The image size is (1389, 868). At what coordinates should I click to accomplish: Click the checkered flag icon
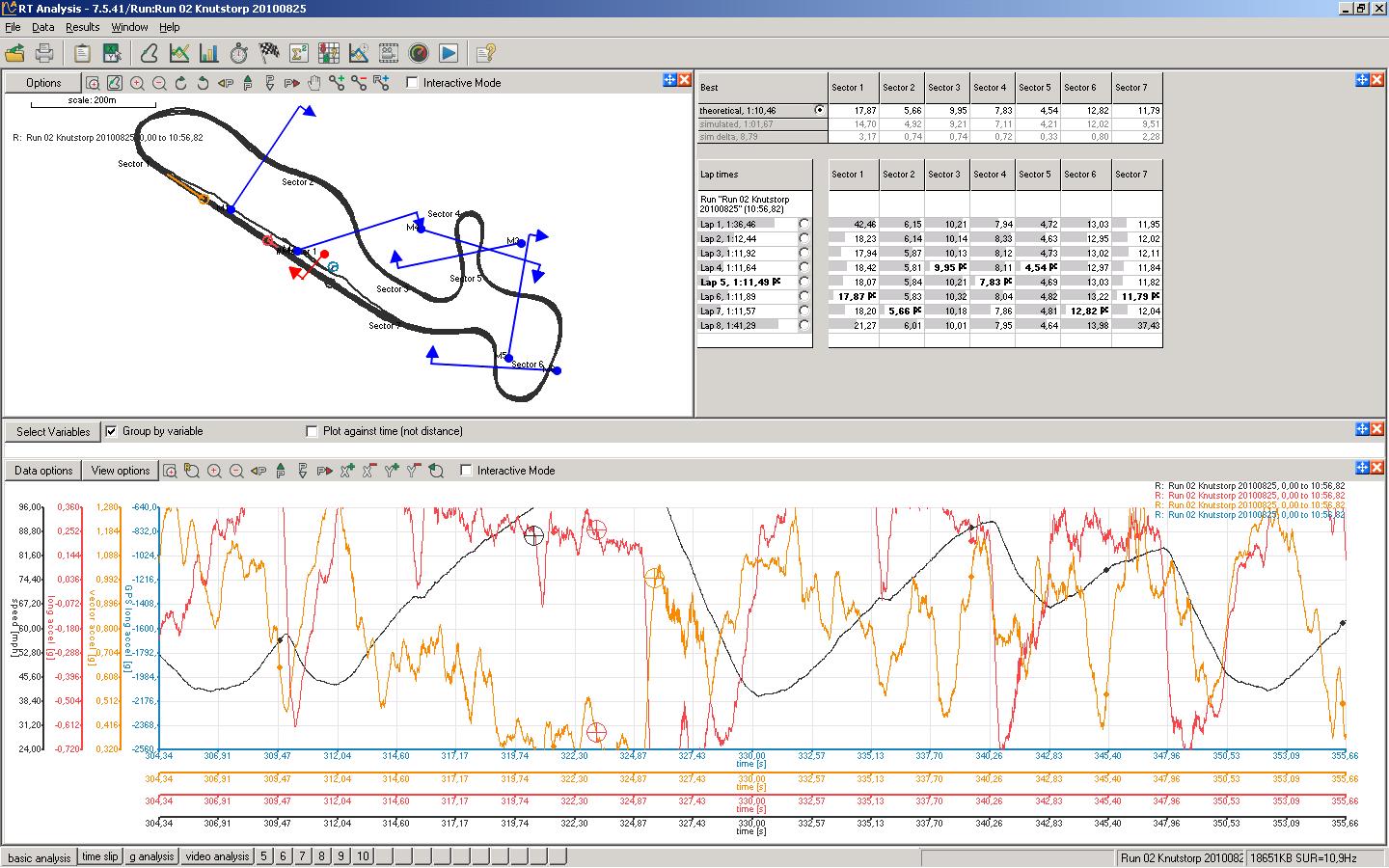269,53
